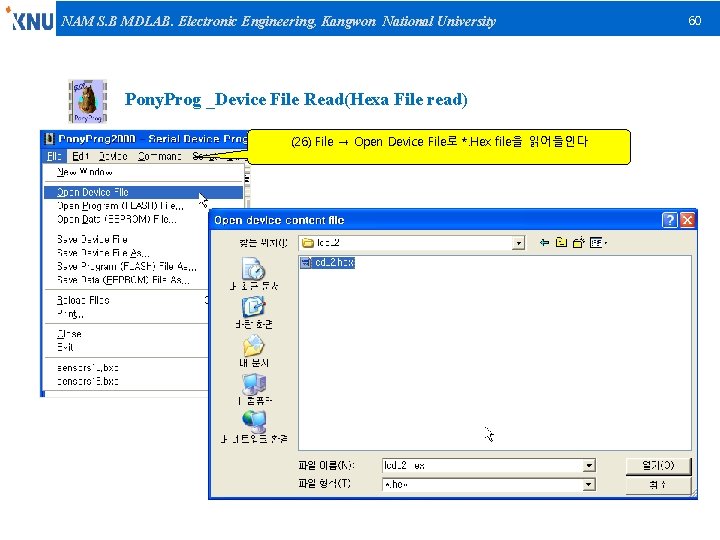The height and width of the screenshot is (540, 720).
Task: Close the Open device content file dialog
Action: click(687, 220)
